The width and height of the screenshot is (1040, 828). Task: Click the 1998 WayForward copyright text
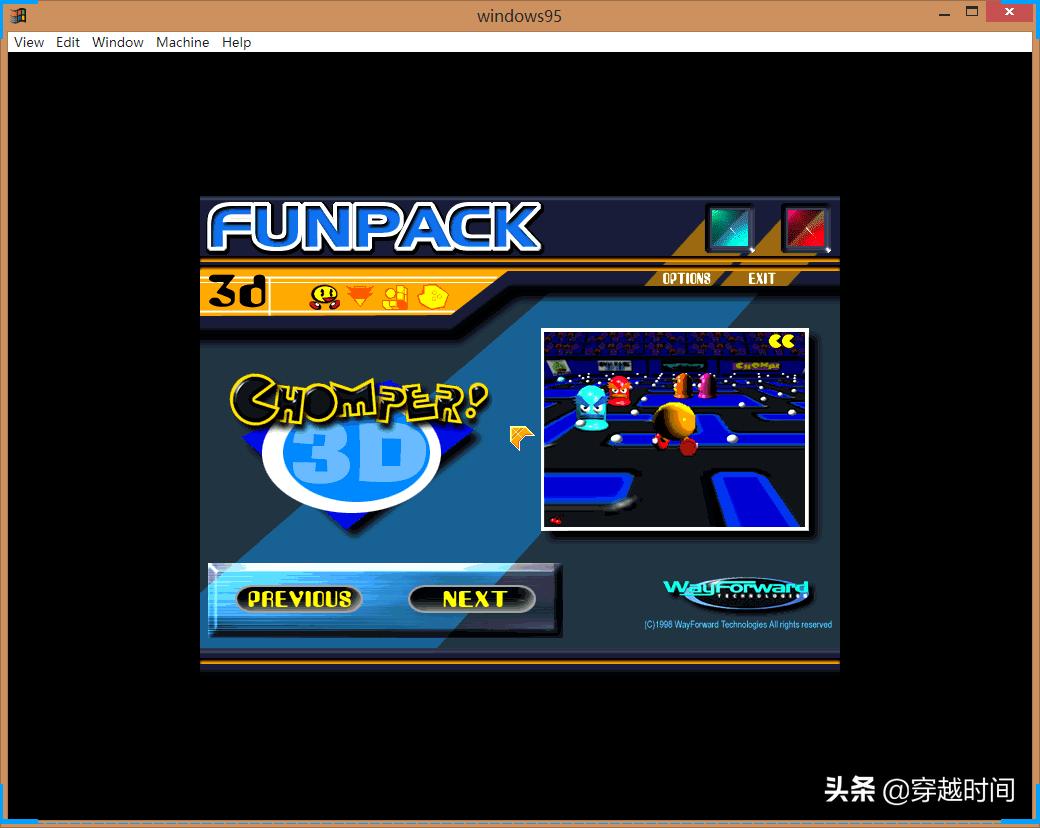pyautogui.click(x=738, y=624)
